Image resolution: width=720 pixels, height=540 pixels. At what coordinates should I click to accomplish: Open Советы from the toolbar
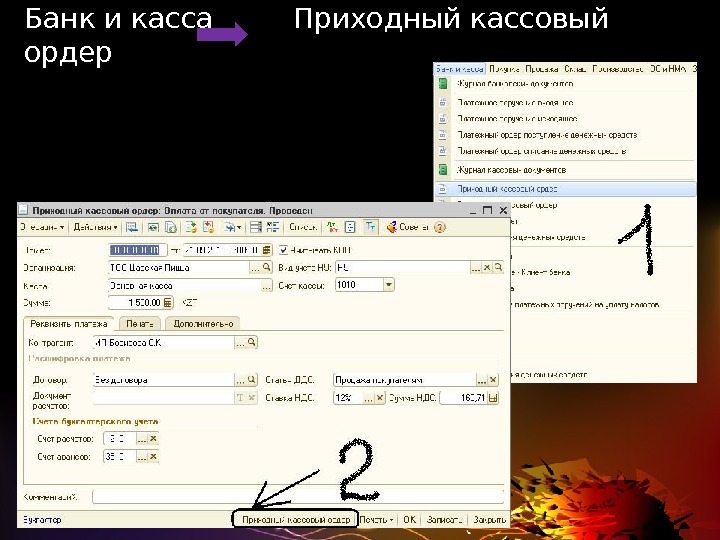point(408,227)
